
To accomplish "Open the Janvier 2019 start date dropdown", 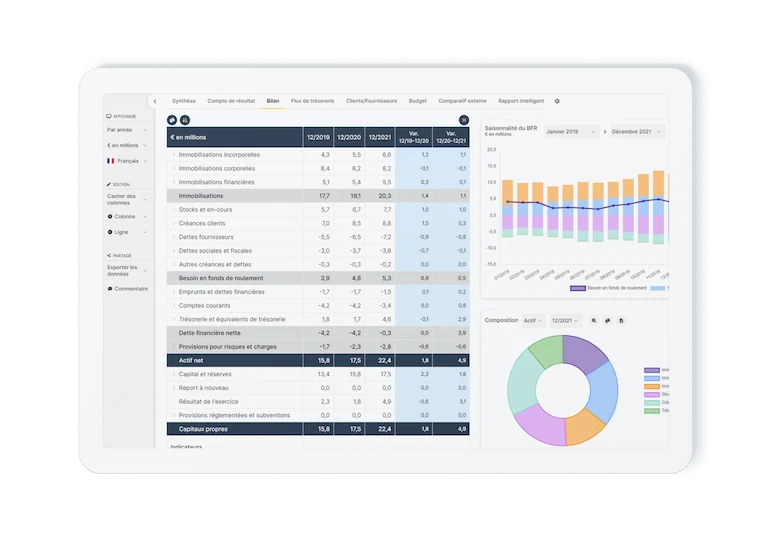I will [571, 132].
